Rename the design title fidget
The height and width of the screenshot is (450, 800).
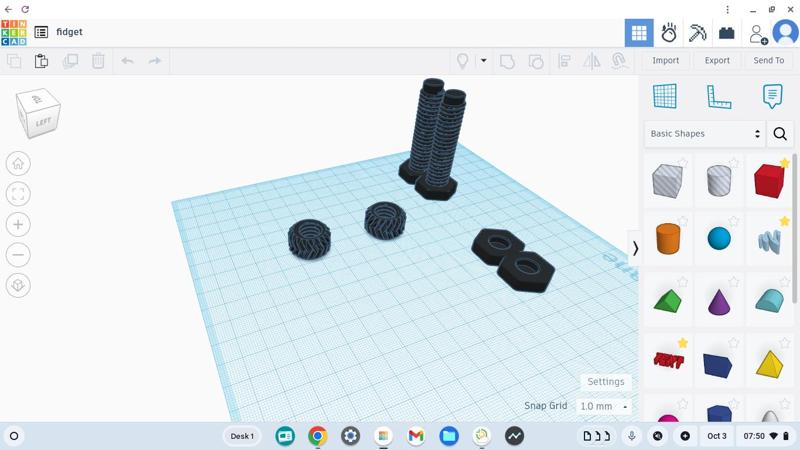click(69, 32)
